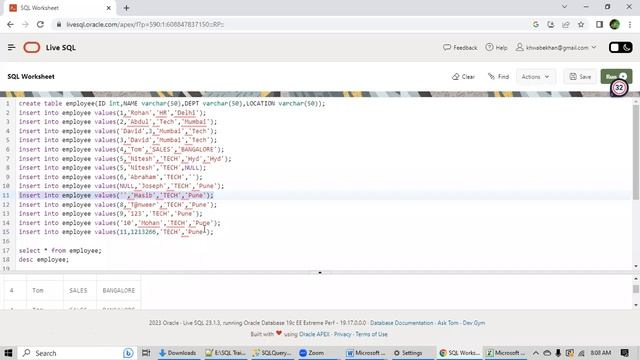Click the taskbar Search box
This screenshot has height=360, width=640.
[x=78, y=353]
